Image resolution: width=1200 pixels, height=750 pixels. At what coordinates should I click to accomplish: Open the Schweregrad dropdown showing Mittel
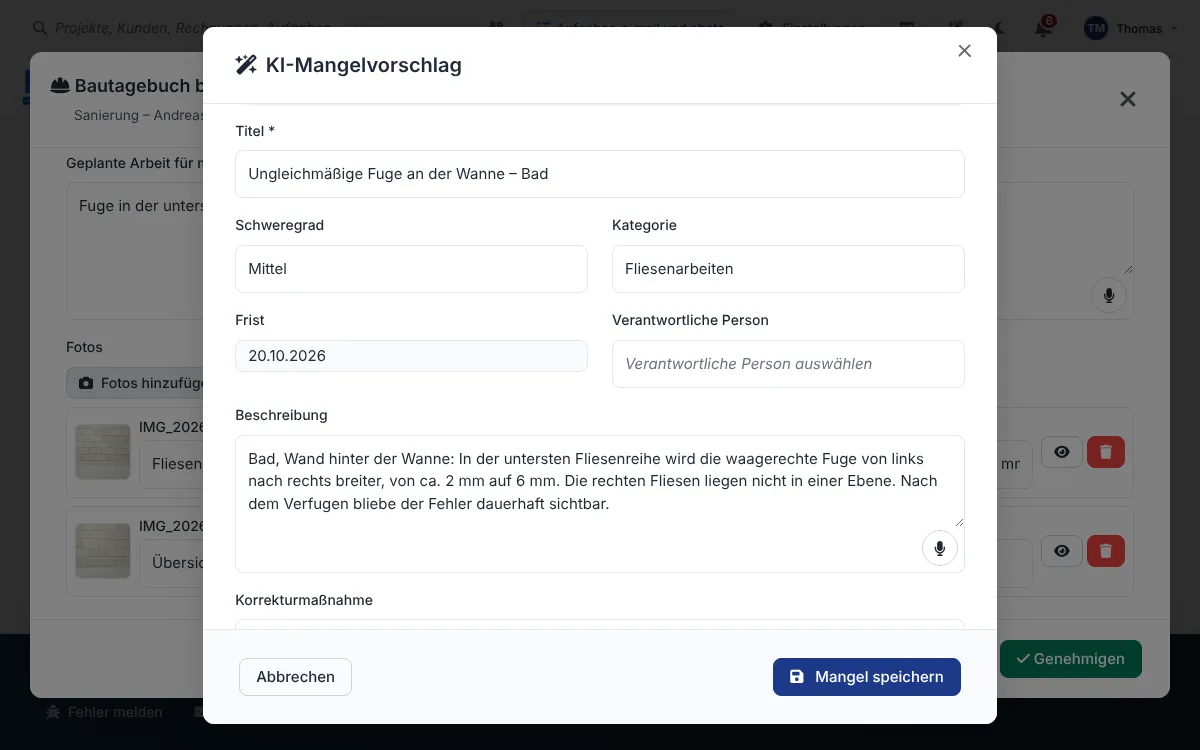411,269
